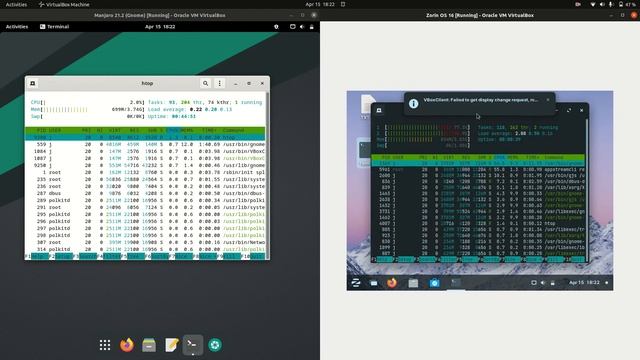Open search in the Manjaro htop terminal

[x=205, y=83]
